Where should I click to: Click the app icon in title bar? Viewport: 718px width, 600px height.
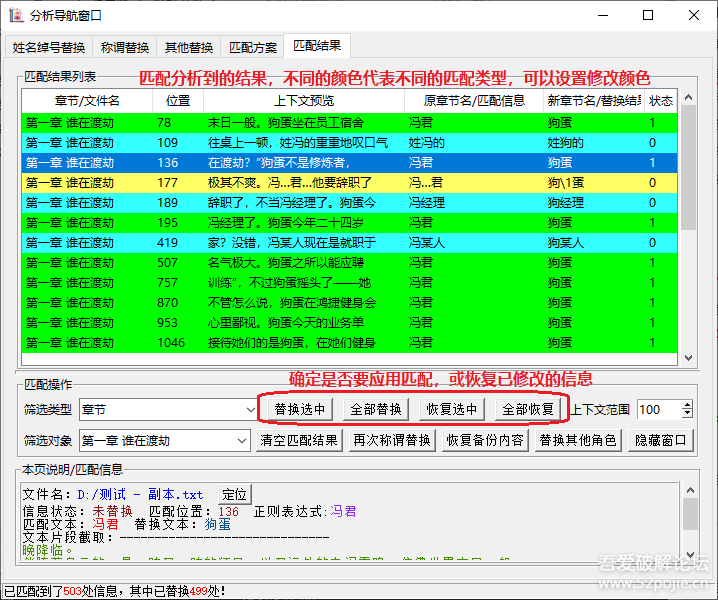point(16,15)
